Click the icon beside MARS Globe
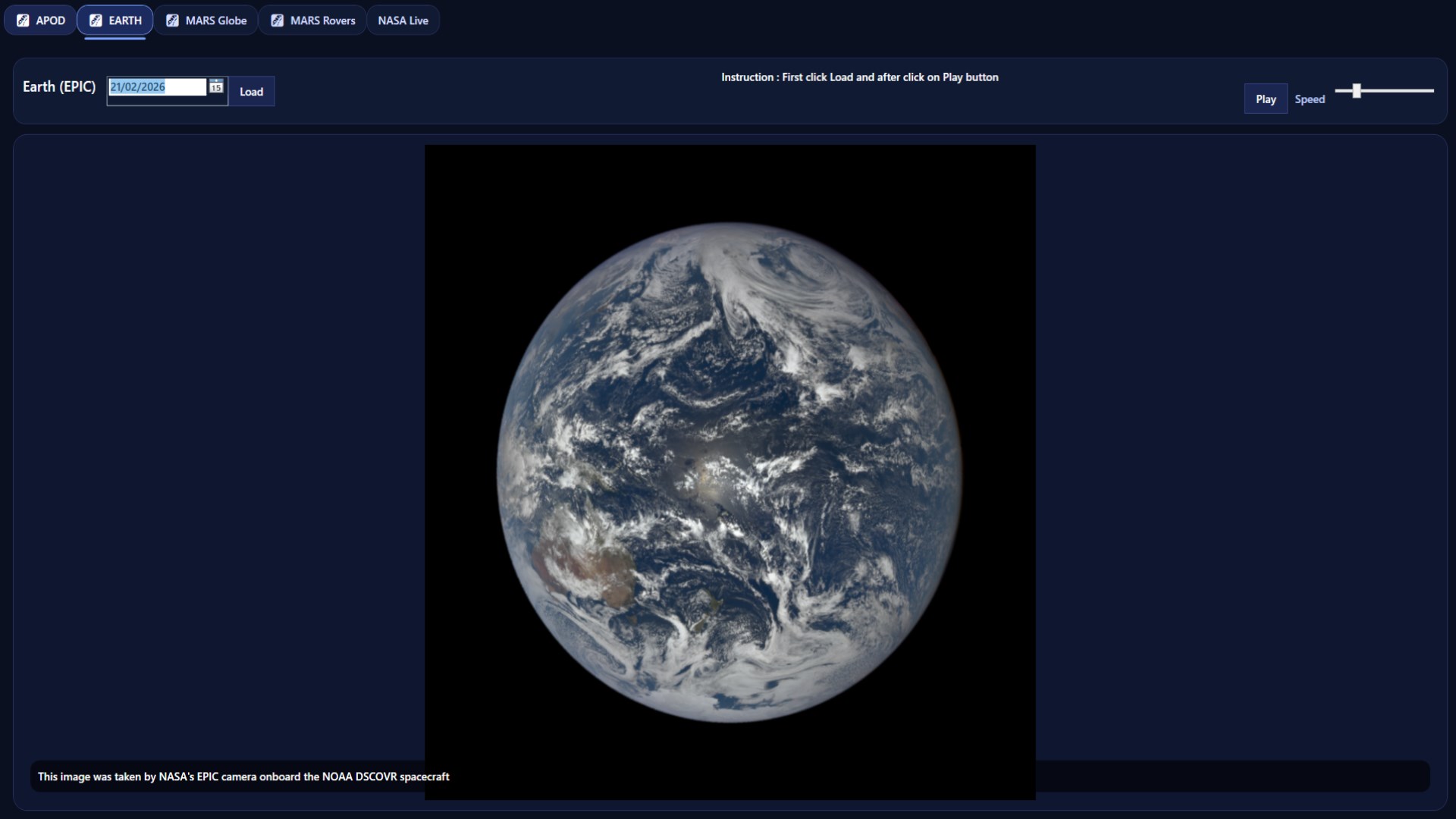1456x819 pixels. pos(172,20)
